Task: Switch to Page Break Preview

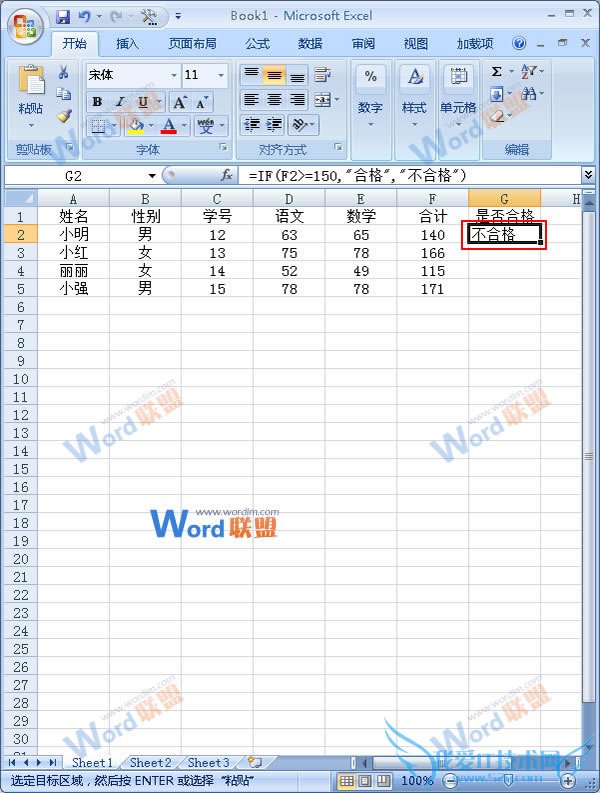Action: (x=383, y=781)
